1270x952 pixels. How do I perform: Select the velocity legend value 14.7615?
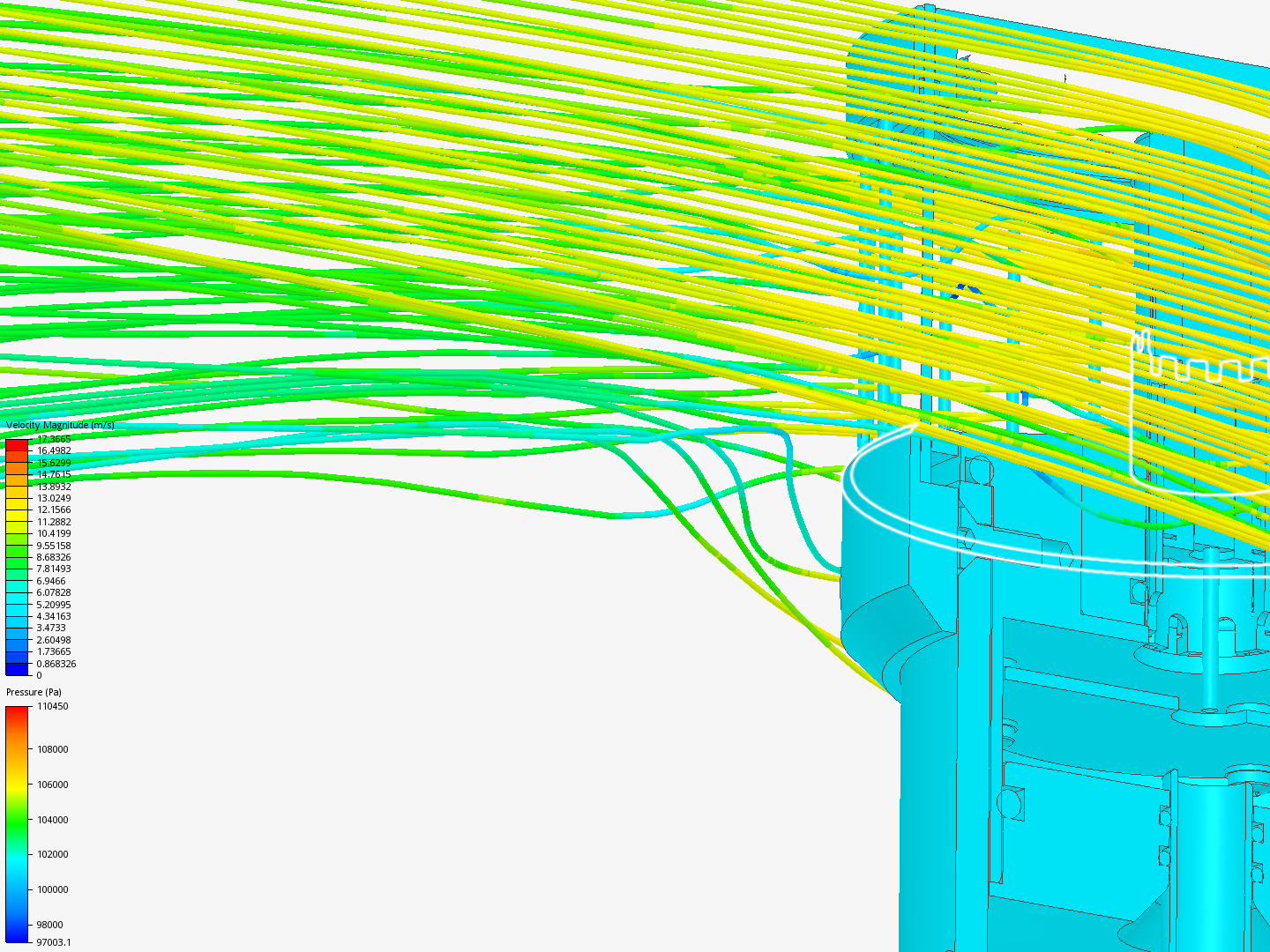pos(54,474)
